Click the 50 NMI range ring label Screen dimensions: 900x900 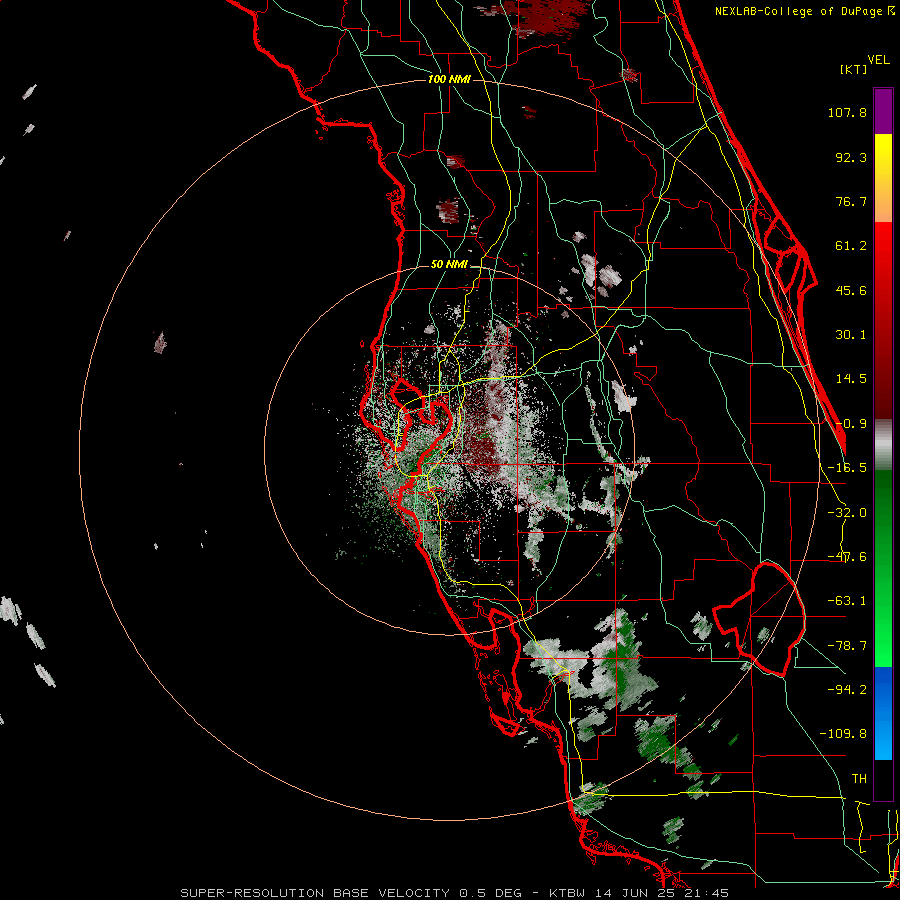coord(449,265)
